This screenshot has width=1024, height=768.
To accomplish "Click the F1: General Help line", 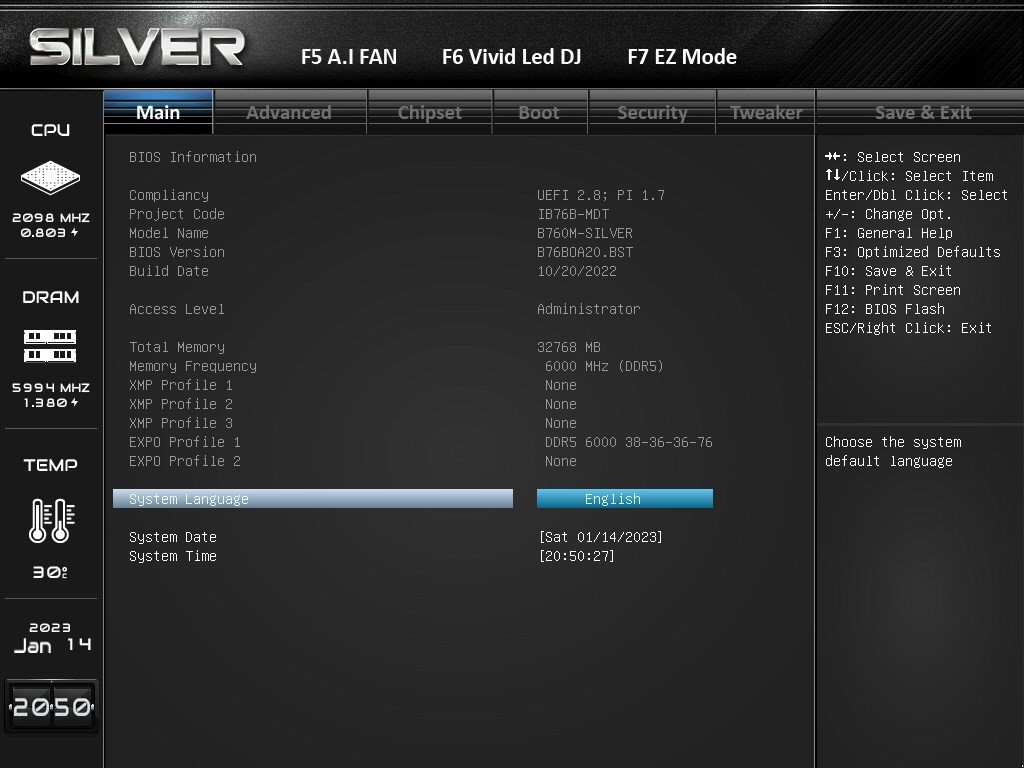I will [888, 233].
